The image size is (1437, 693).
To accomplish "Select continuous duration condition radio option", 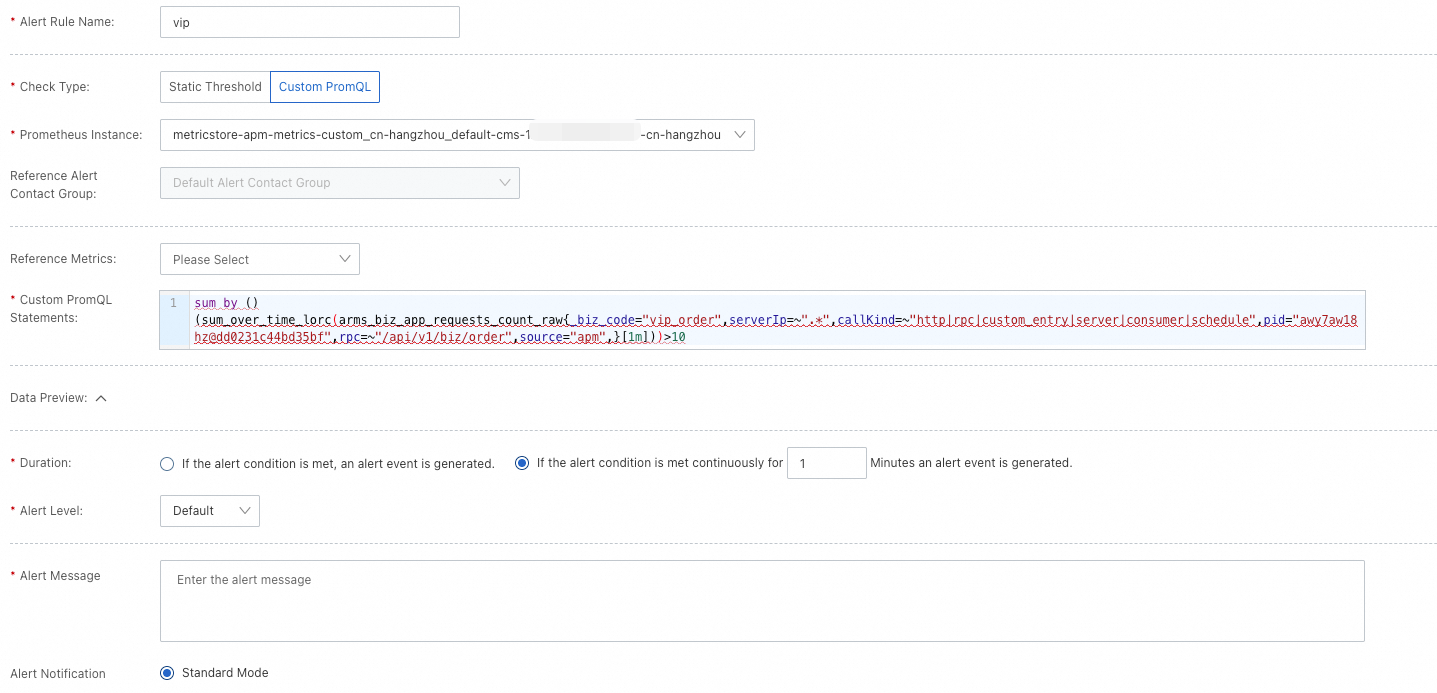I will pyautogui.click(x=521, y=463).
